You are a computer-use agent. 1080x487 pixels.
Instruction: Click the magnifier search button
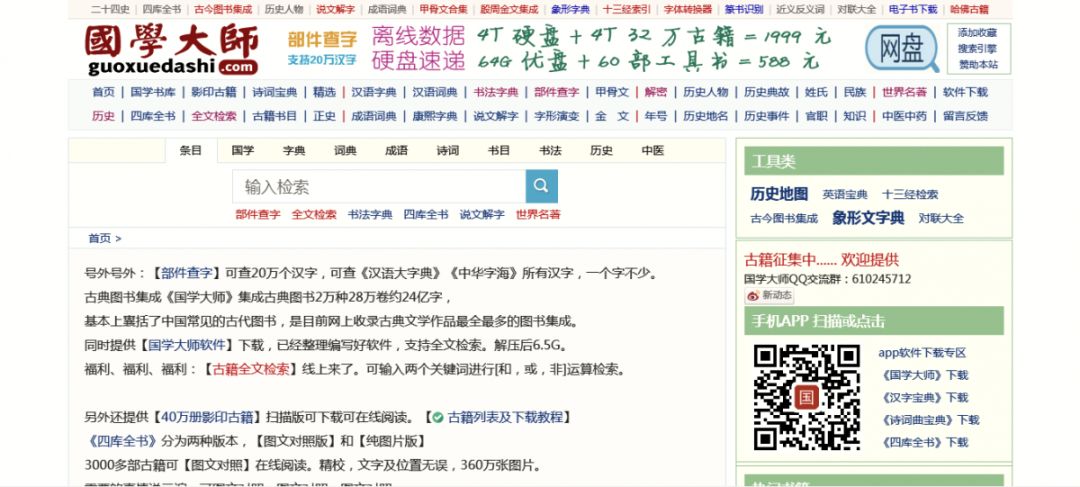click(541, 186)
